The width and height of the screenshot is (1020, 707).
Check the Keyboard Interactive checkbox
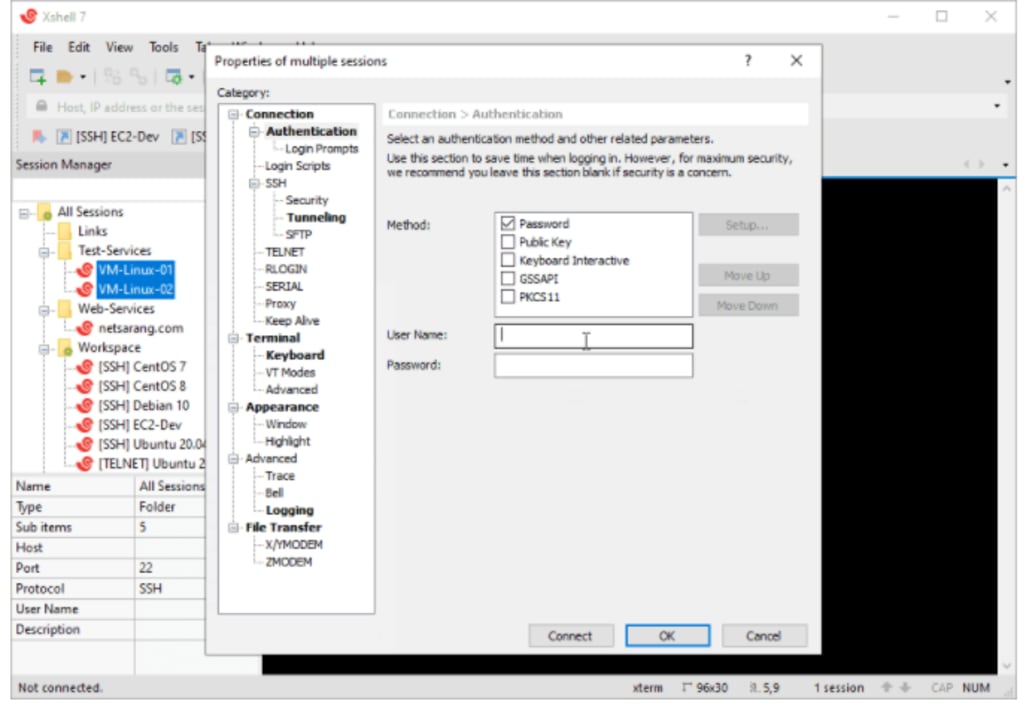508,260
